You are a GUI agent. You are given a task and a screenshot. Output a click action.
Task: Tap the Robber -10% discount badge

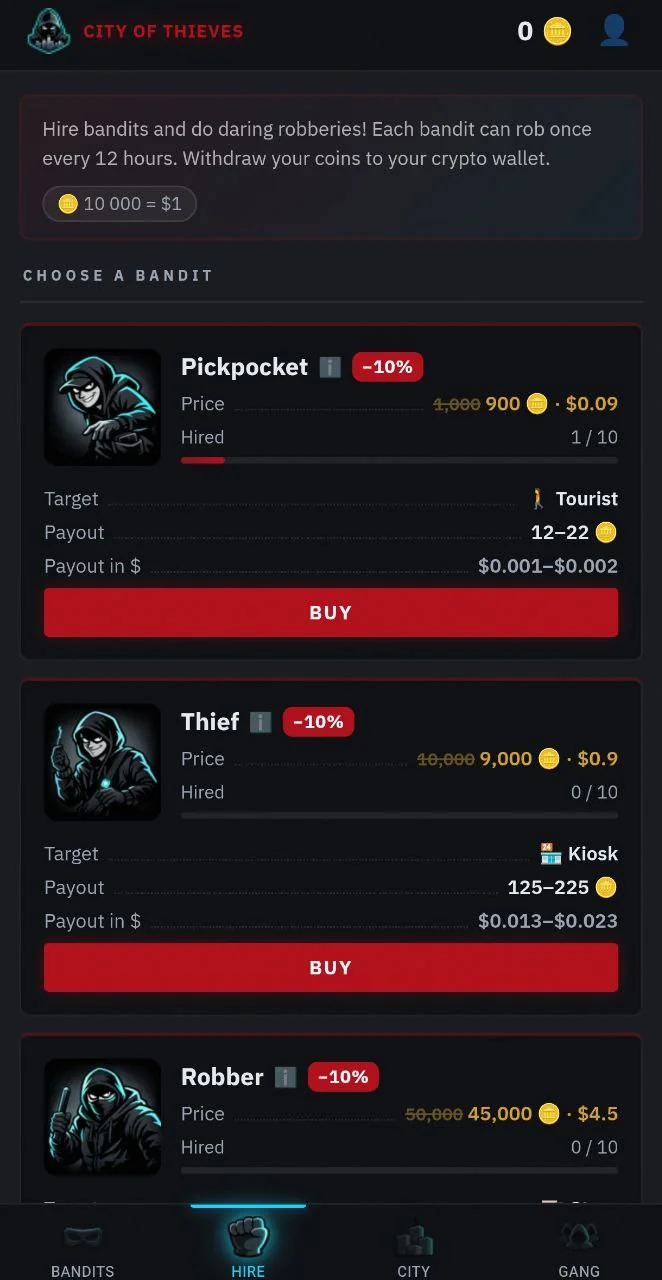click(343, 1077)
